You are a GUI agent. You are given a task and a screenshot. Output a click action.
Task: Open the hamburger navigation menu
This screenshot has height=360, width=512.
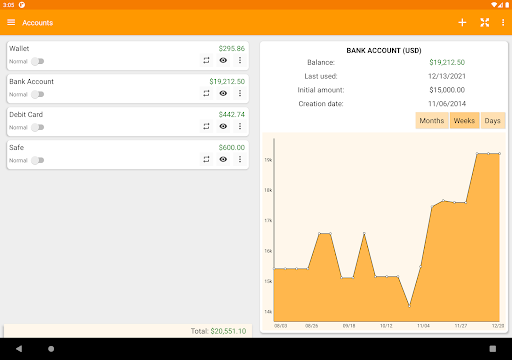tap(11, 22)
